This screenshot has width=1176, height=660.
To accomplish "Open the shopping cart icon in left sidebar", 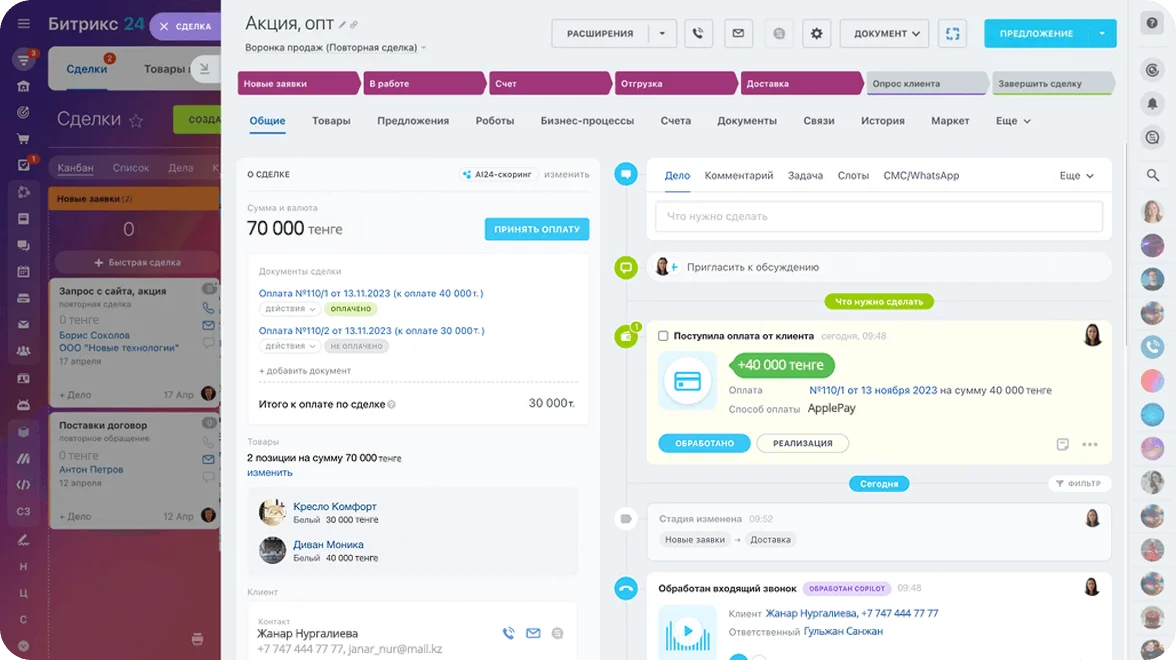I will [x=23, y=139].
